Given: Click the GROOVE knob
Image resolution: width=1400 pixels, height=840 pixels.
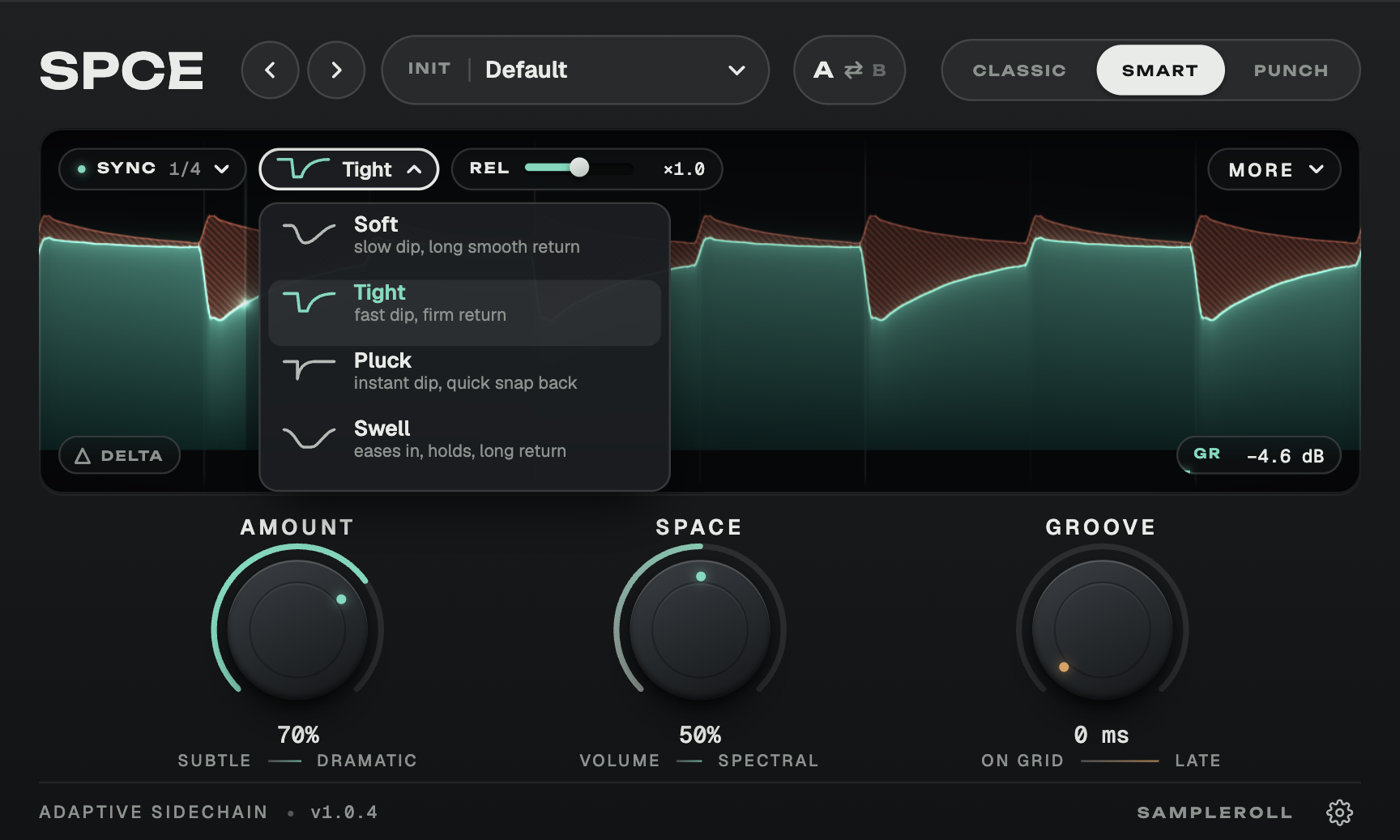Looking at the screenshot, I should (x=1102, y=629).
